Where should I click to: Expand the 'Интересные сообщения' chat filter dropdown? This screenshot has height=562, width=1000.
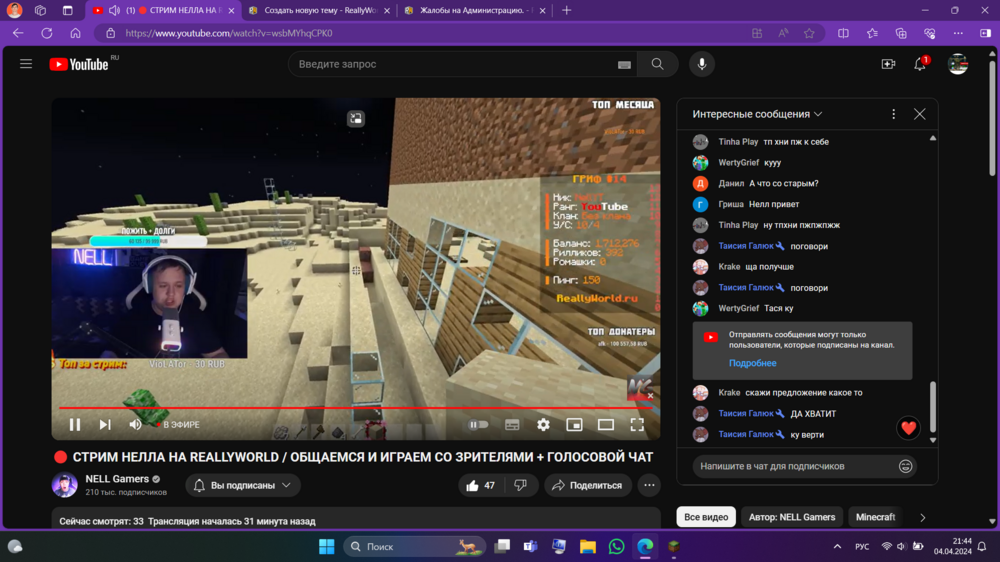[x=757, y=114]
